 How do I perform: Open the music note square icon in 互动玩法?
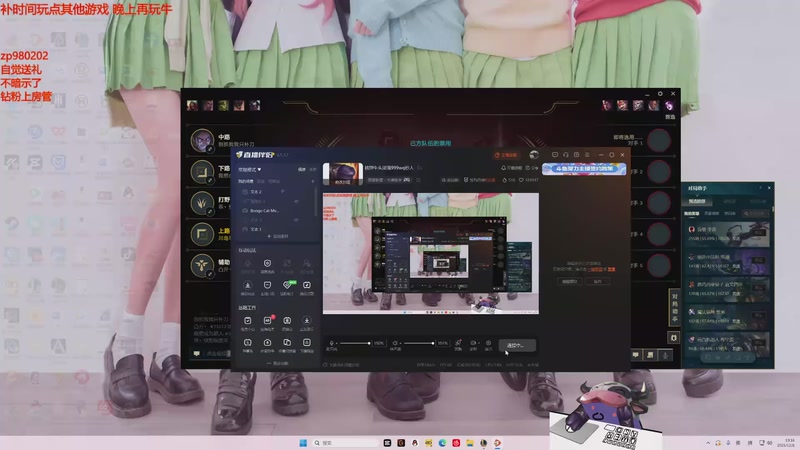pos(307,287)
